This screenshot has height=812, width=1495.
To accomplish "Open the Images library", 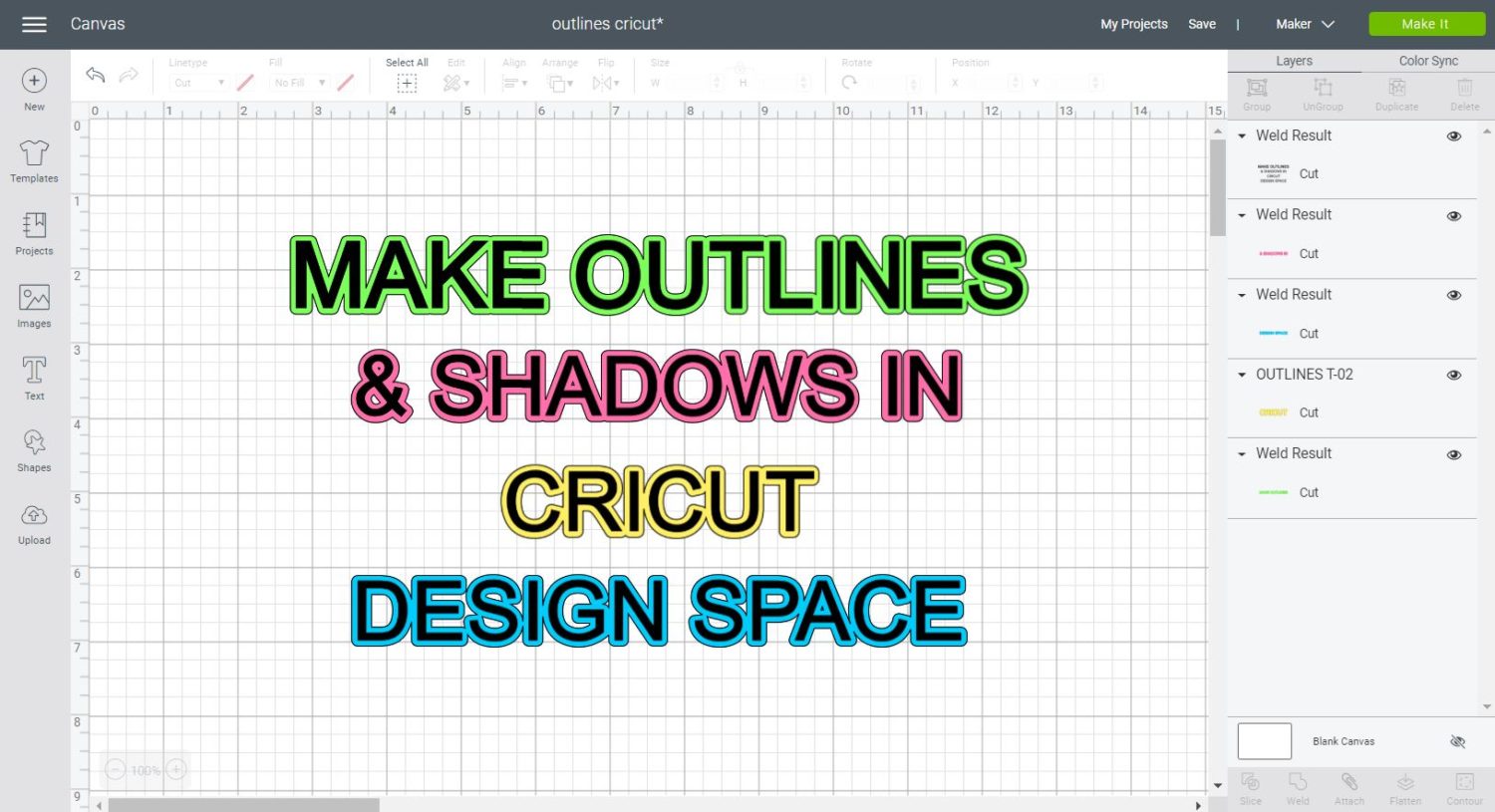I will point(34,304).
